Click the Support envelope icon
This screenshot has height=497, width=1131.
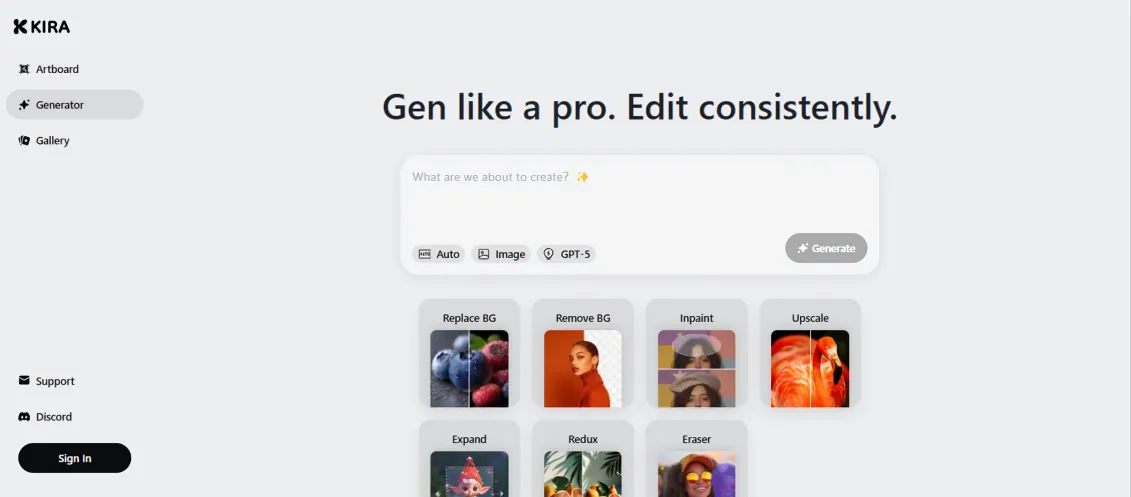click(x=24, y=381)
